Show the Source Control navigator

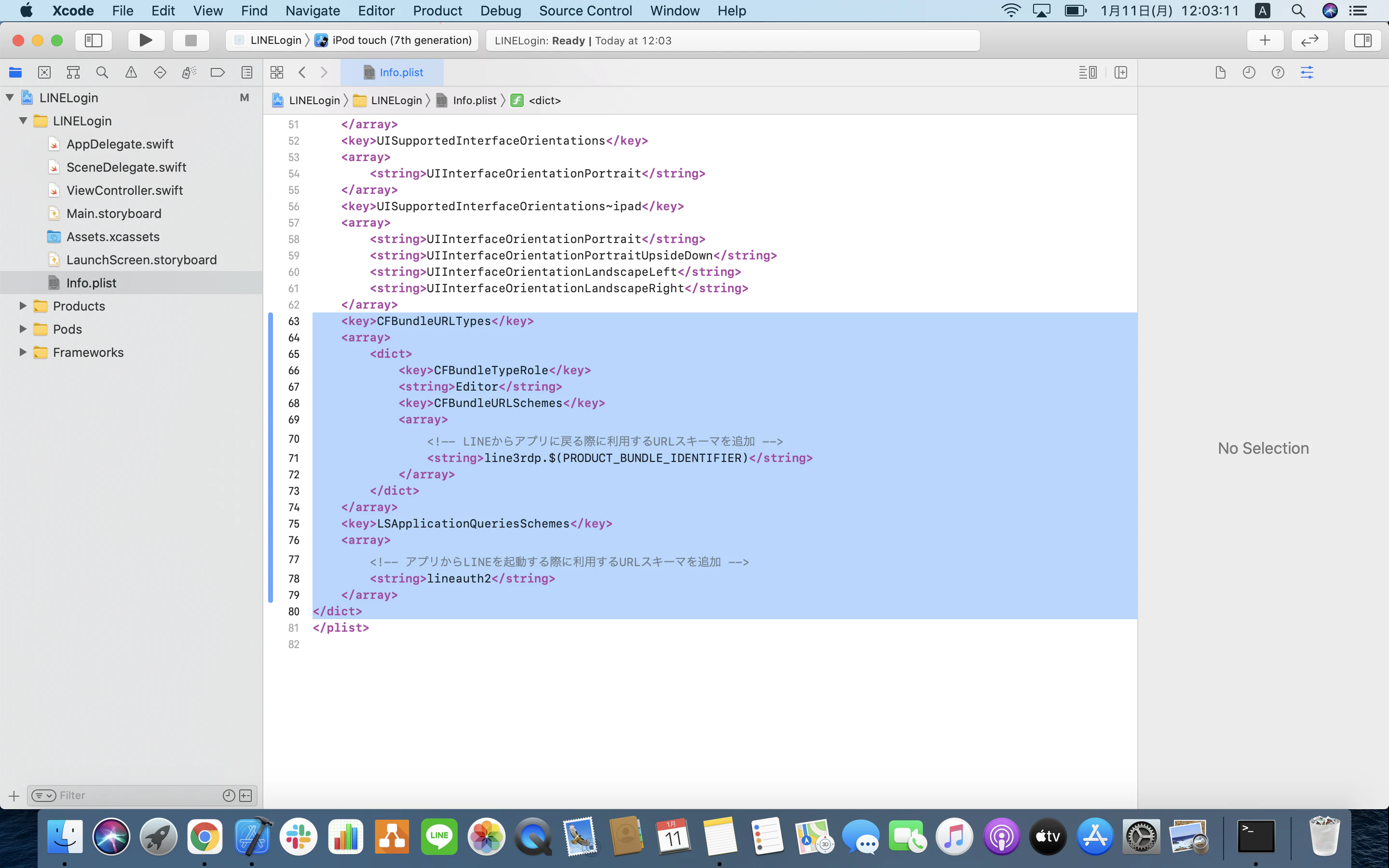click(44, 72)
